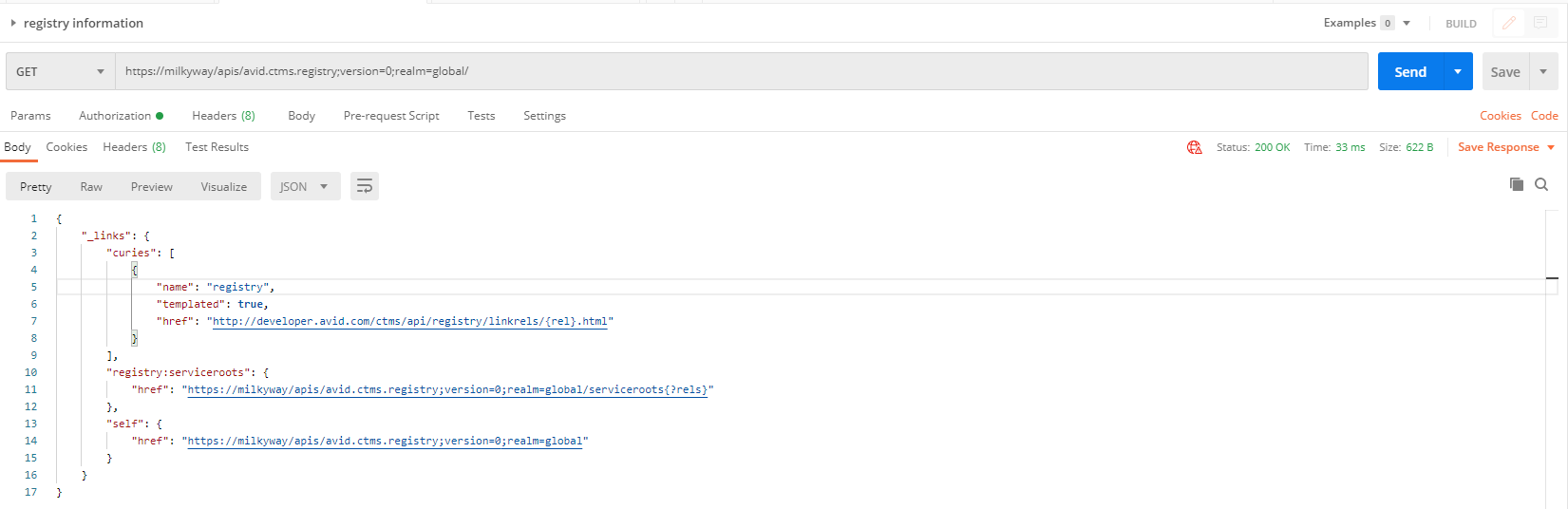1568x509 pixels.
Task: Click the edit pencil icon
Action: pyautogui.click(x=1508, y=23)
